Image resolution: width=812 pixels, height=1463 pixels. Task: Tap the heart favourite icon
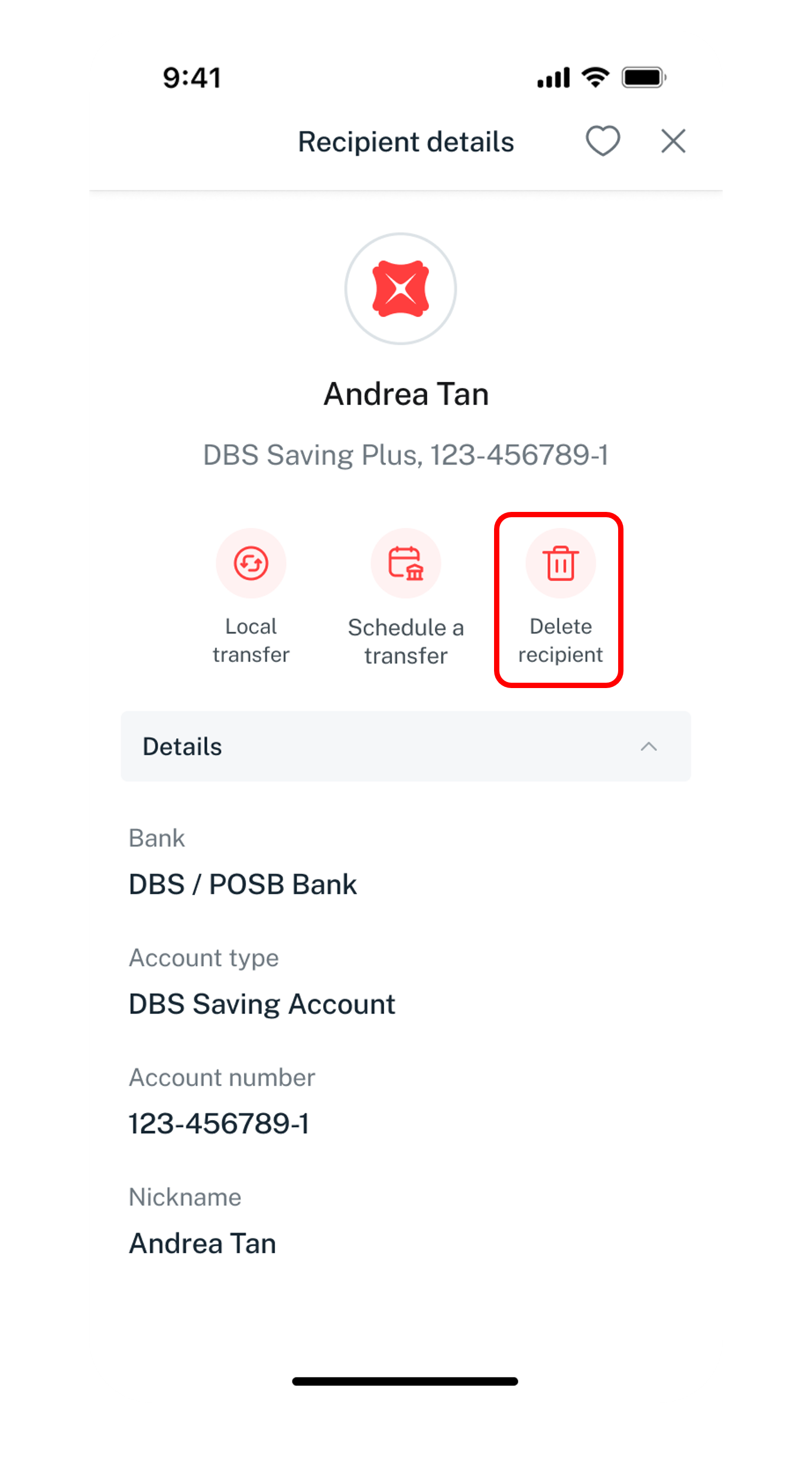click(602, 141)
